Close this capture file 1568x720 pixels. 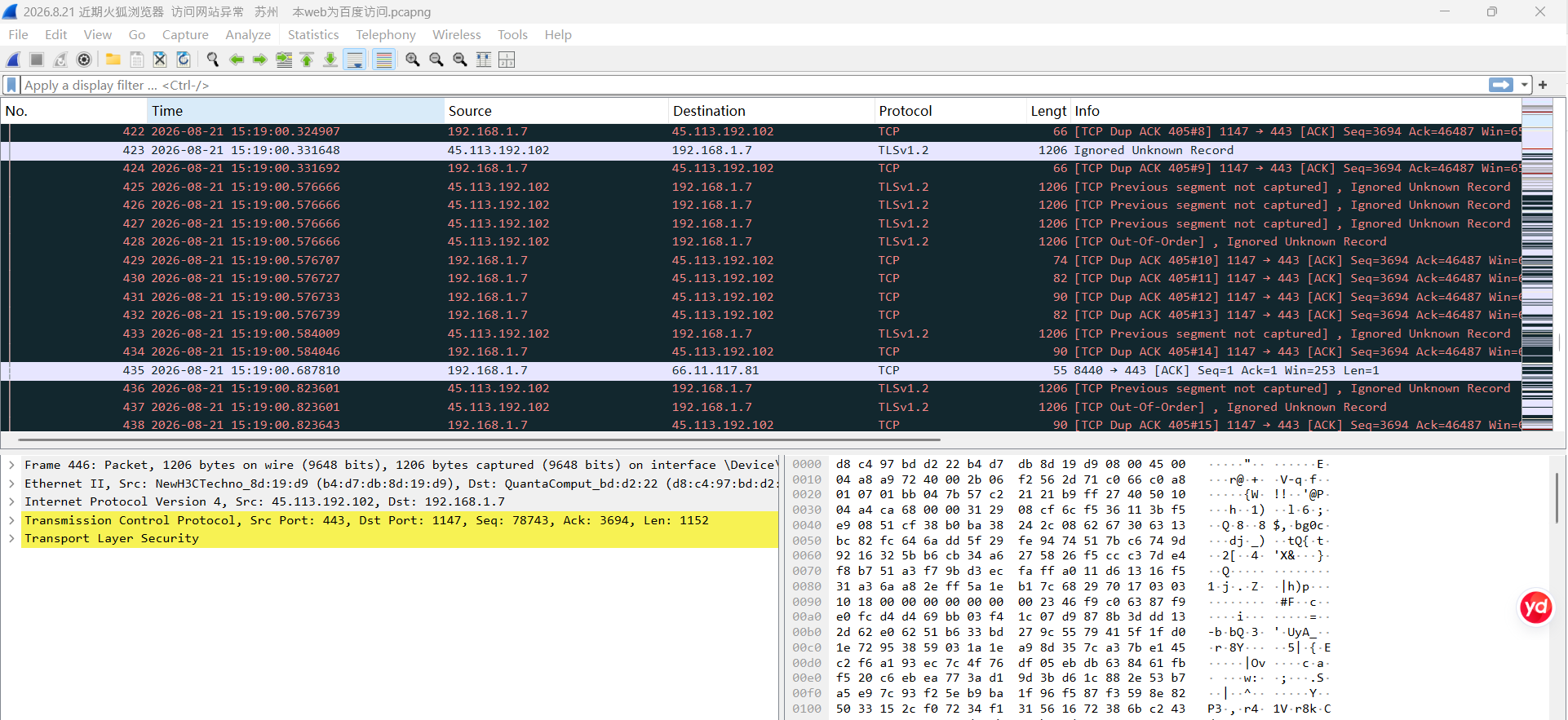click(x=160, y=60)
